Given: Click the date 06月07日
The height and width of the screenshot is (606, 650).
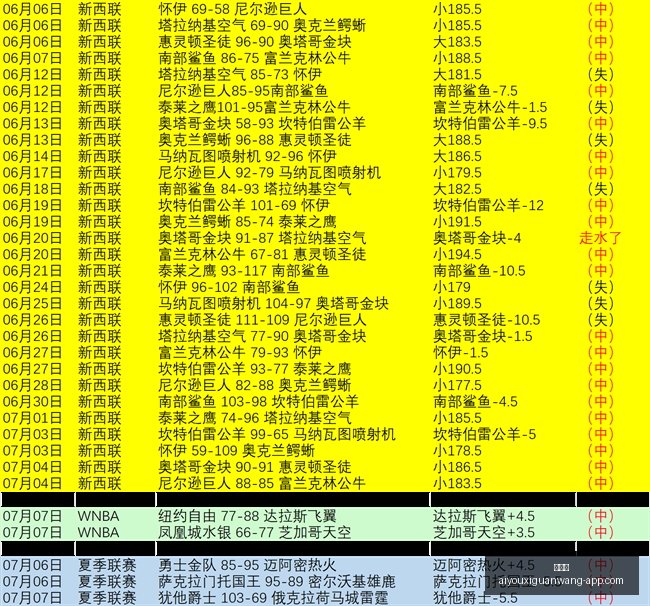Looking at the screenshot, I should pyautogui.click(x=32, y=58).
